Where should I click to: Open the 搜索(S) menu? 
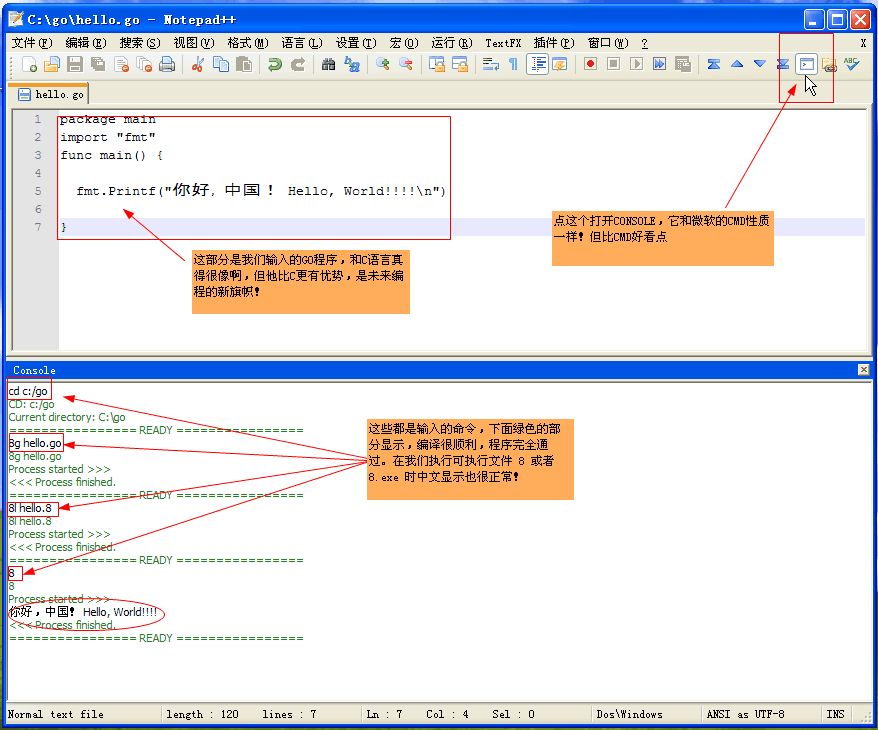(x=140, y=43)
